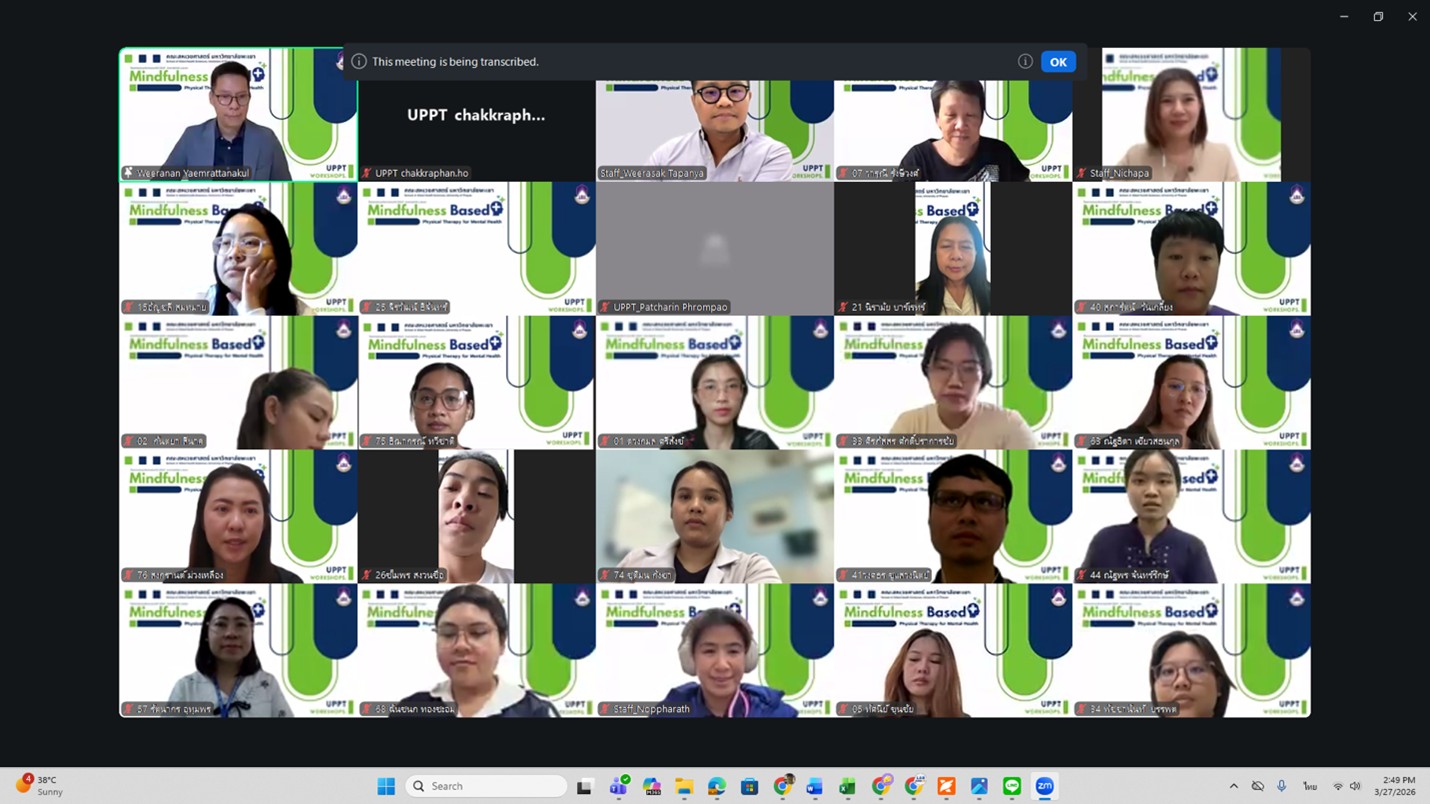Open File Explorer from the taskbar
The height and width of the screenshot is (804, 1430).
pos(684,787)
